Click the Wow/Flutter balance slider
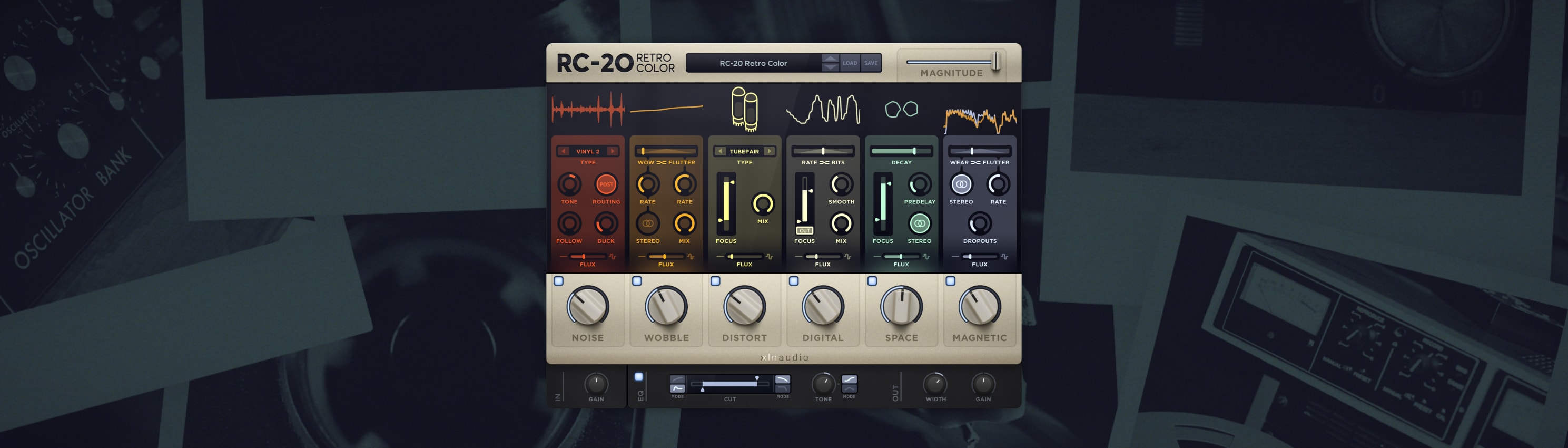The height and width of the screenshot is (448, 1568). [666, 151]
